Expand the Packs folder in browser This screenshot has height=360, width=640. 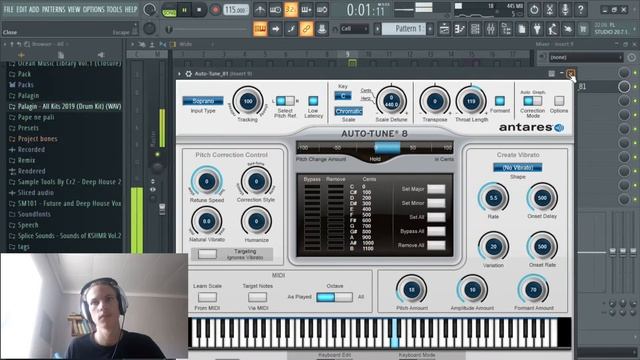25,85
